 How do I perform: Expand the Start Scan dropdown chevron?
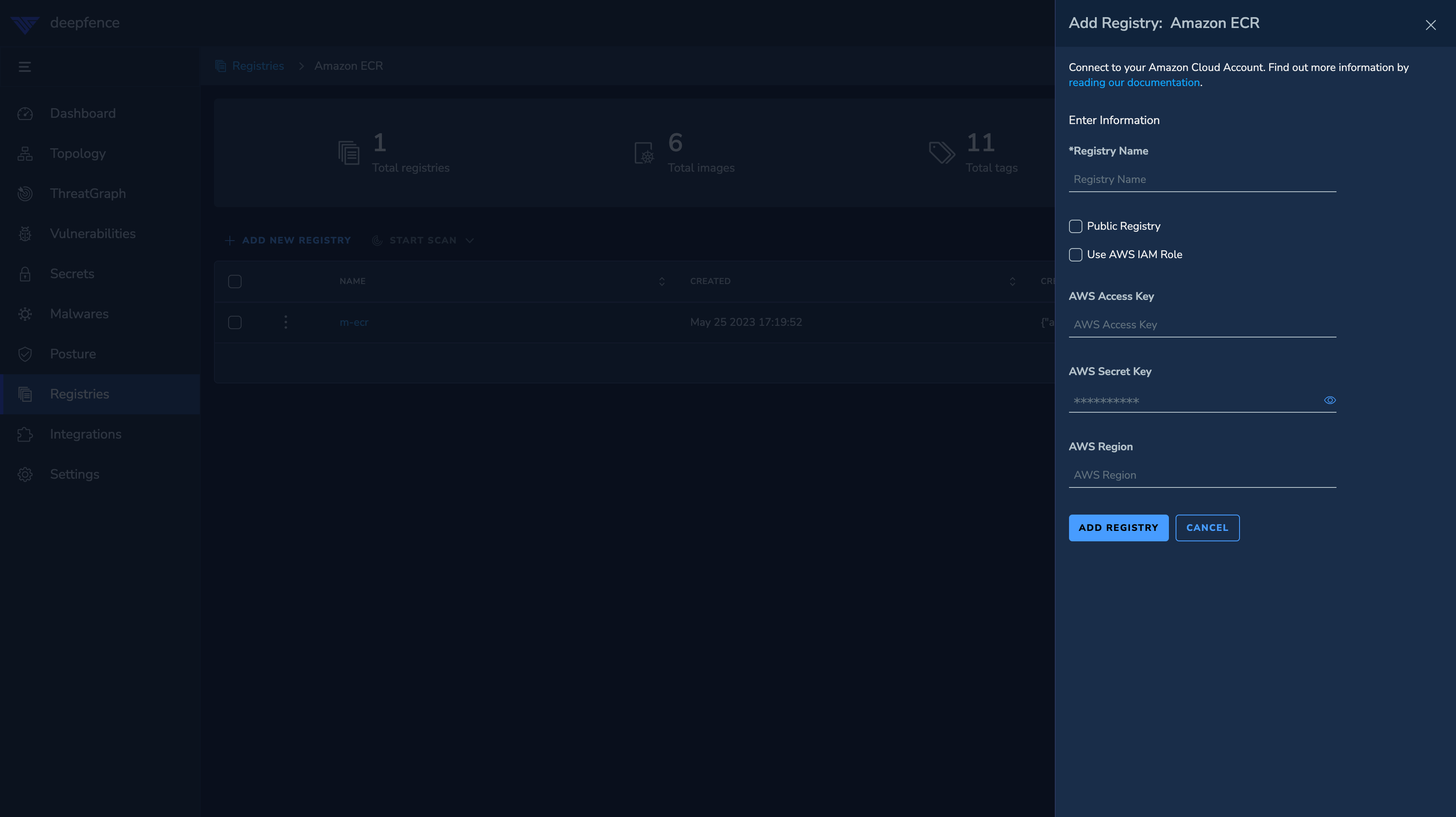469,241
